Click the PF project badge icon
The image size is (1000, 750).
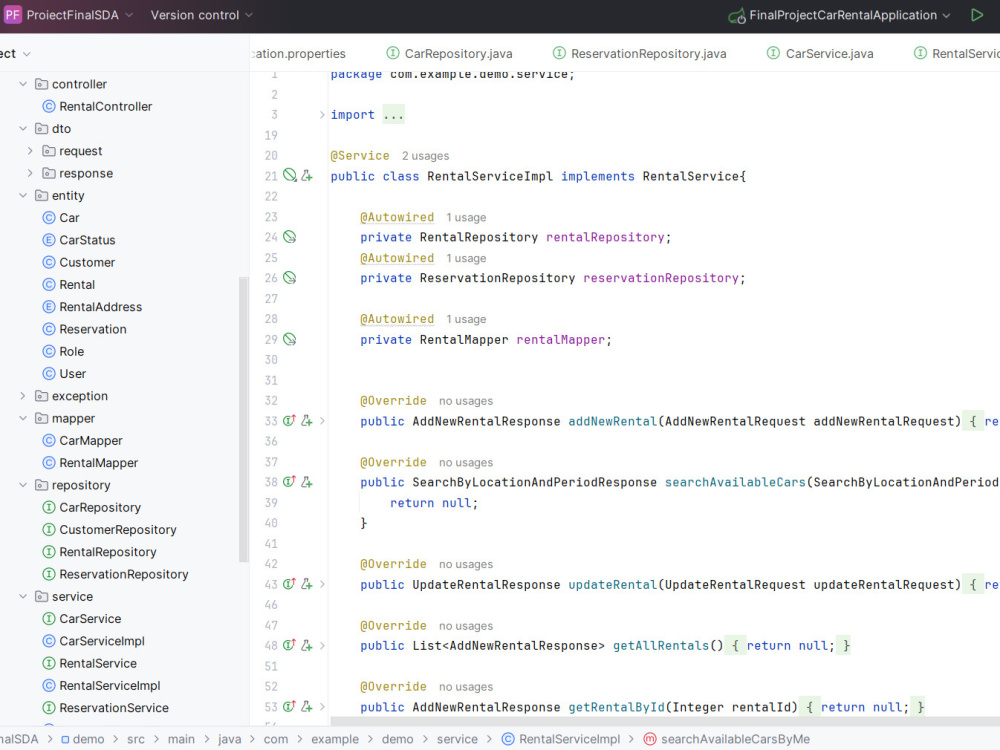click(x=12, y=15)
